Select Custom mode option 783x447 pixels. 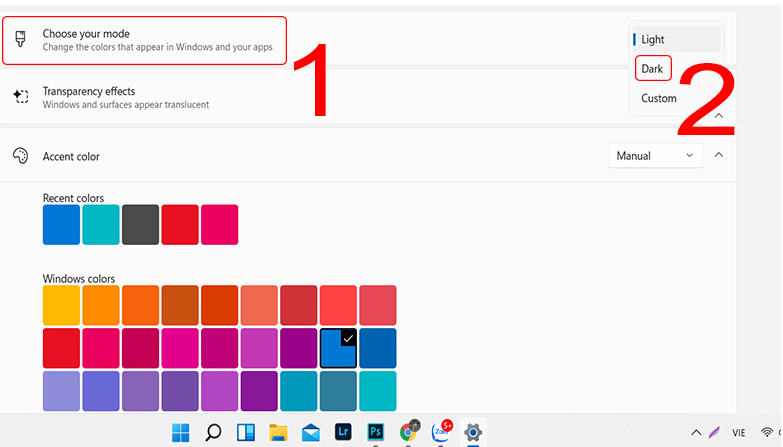(659, 98)
